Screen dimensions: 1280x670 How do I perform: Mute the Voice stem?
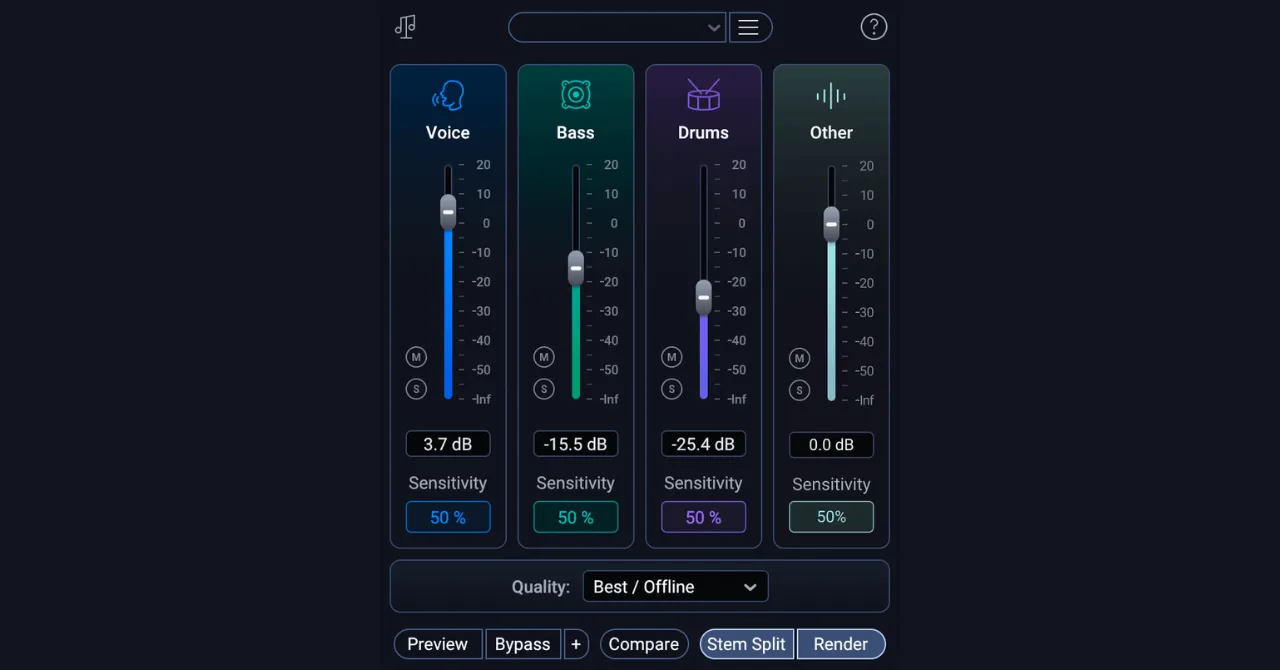pyautogui.click(x=416, y=357)
